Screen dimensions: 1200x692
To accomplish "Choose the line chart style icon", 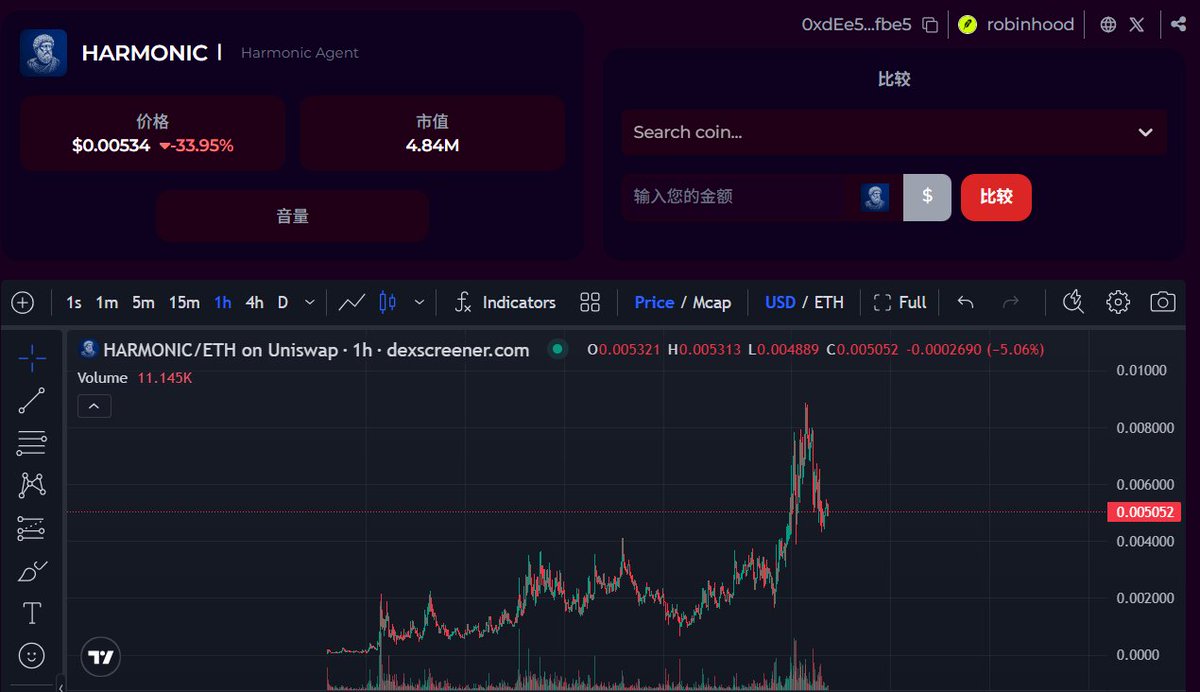I will point(352,303).
